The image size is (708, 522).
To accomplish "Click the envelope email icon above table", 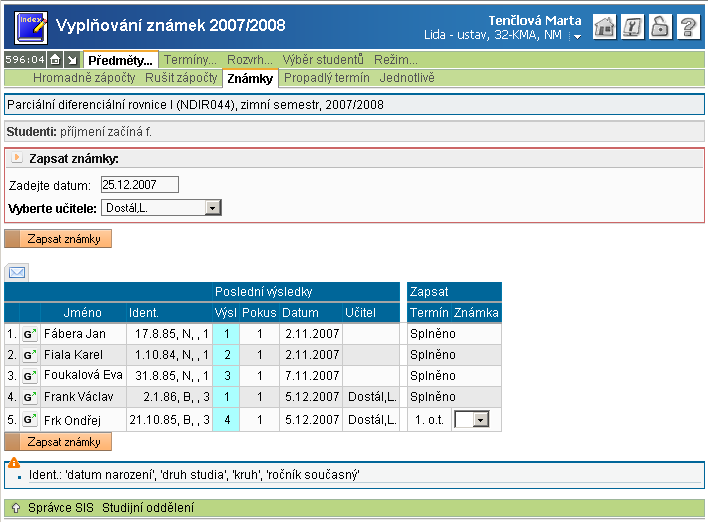I will tap(17, 272).
